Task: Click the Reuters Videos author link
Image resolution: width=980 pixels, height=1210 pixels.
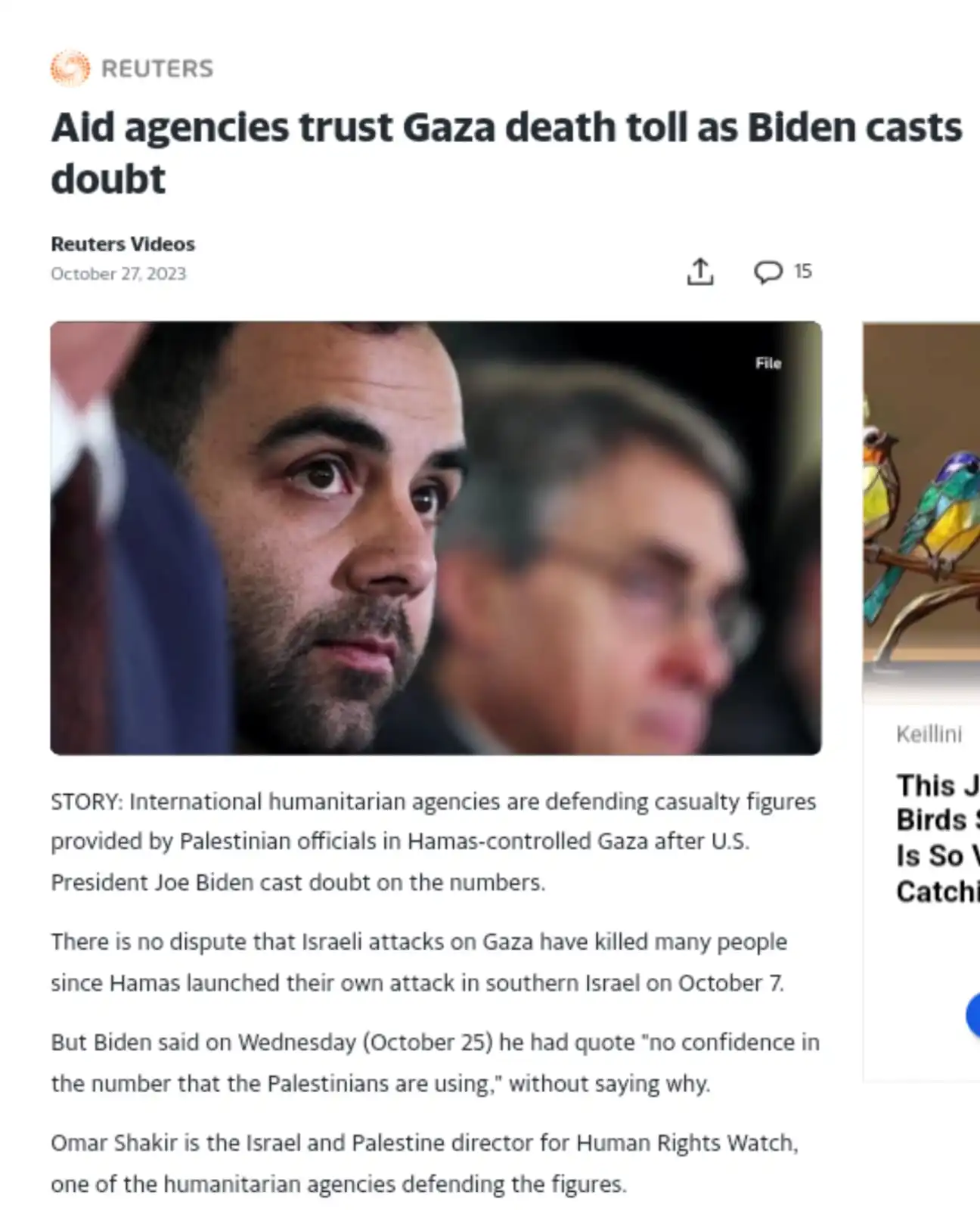Action: (x=122, y=244)
